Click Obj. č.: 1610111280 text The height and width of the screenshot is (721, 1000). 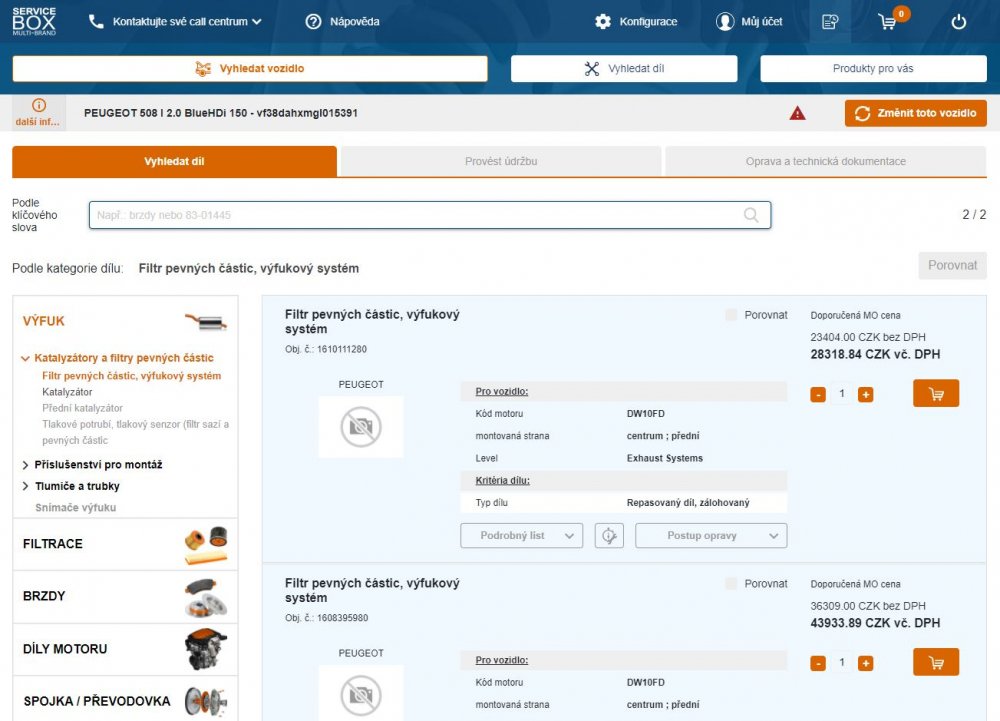pyautogui.click(x=326, y=349)
